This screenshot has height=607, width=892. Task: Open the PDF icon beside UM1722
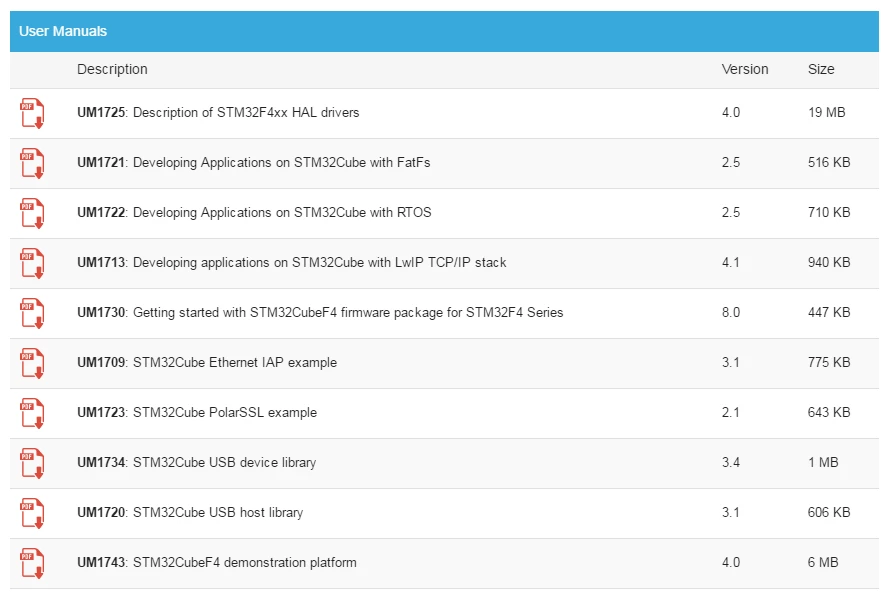click(32, 213)
